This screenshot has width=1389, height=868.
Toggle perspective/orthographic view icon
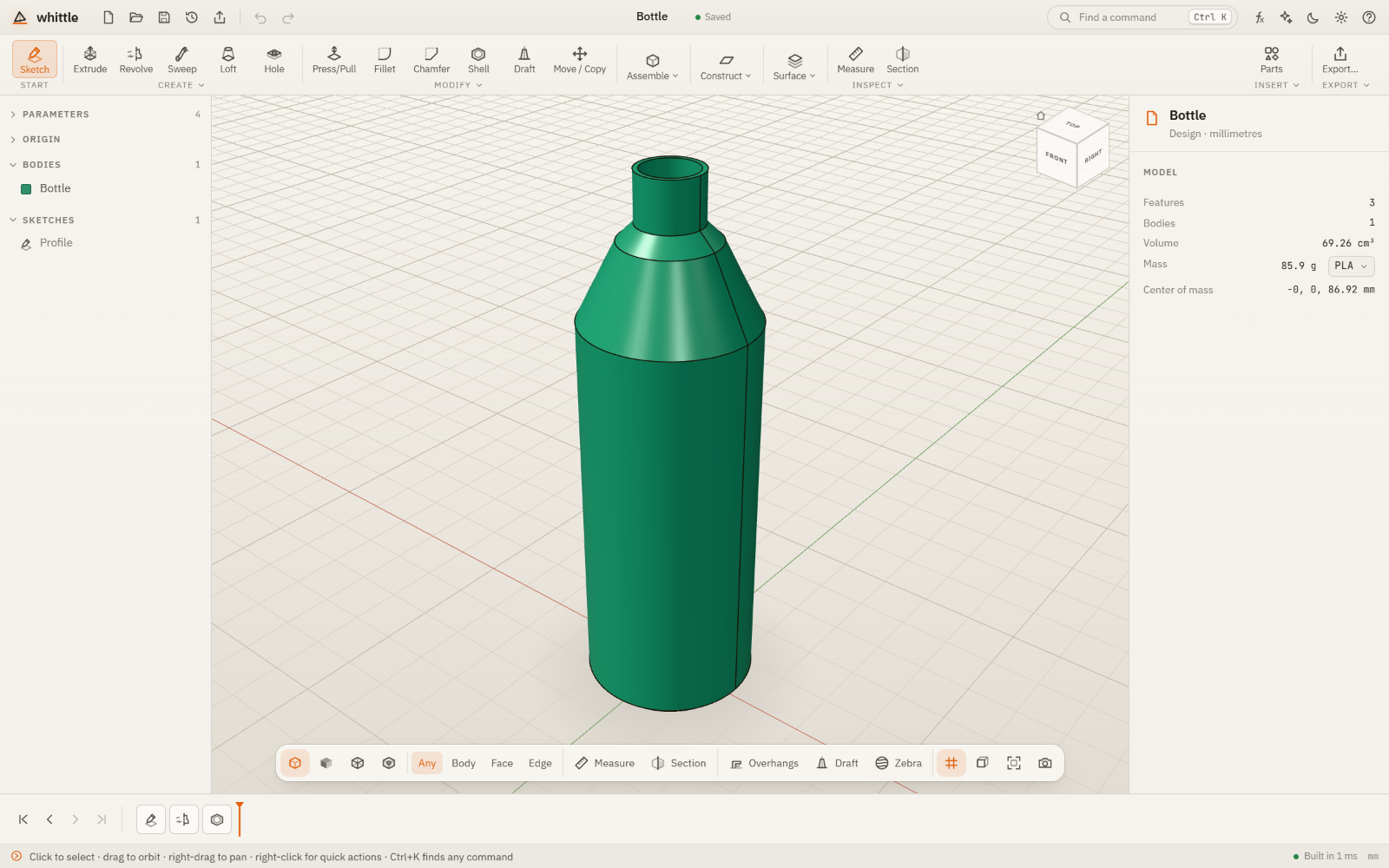pos(983,763)
